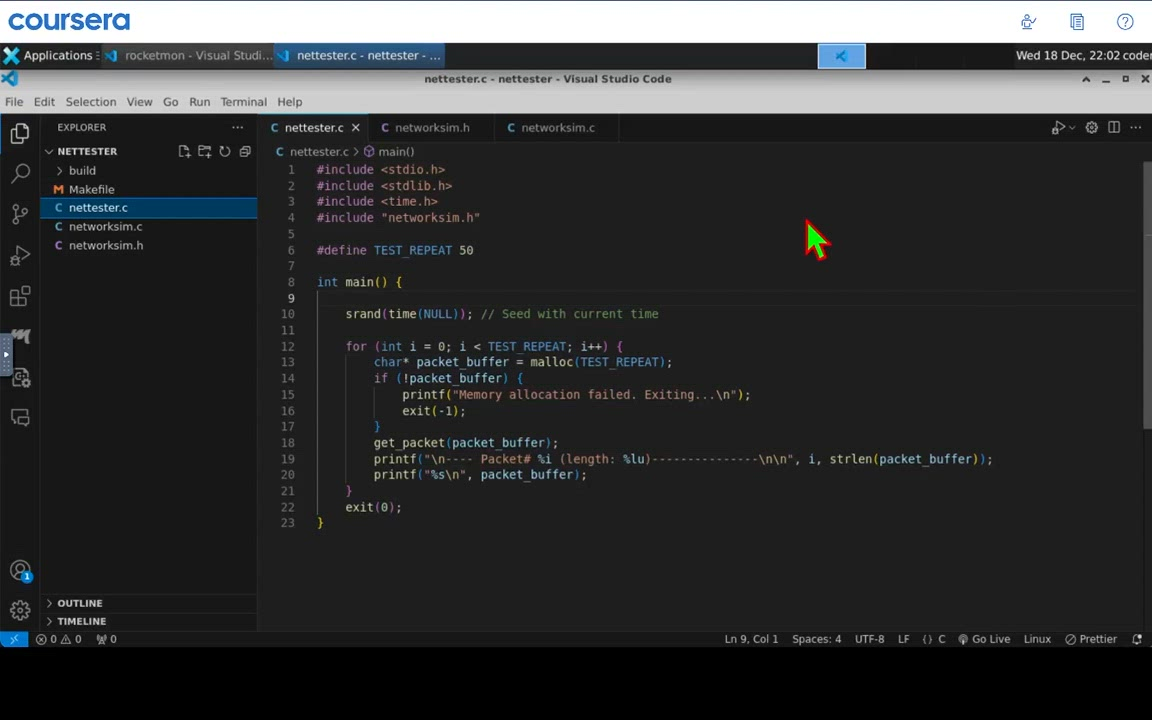Click the Coursera help question mark icon

(x=1125, y=21)
